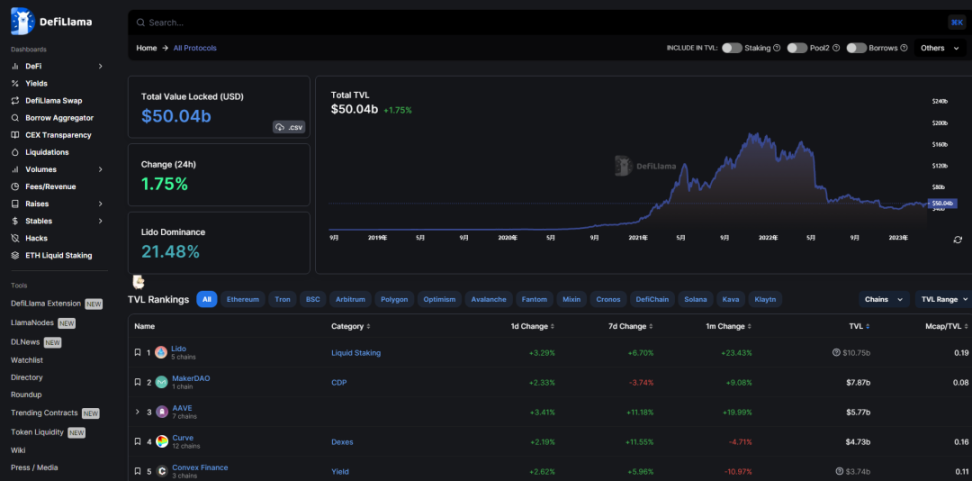This screenshot has height=481, width=972.
Task: Expand the Volumes sidebar submenu
Action: 100,169
